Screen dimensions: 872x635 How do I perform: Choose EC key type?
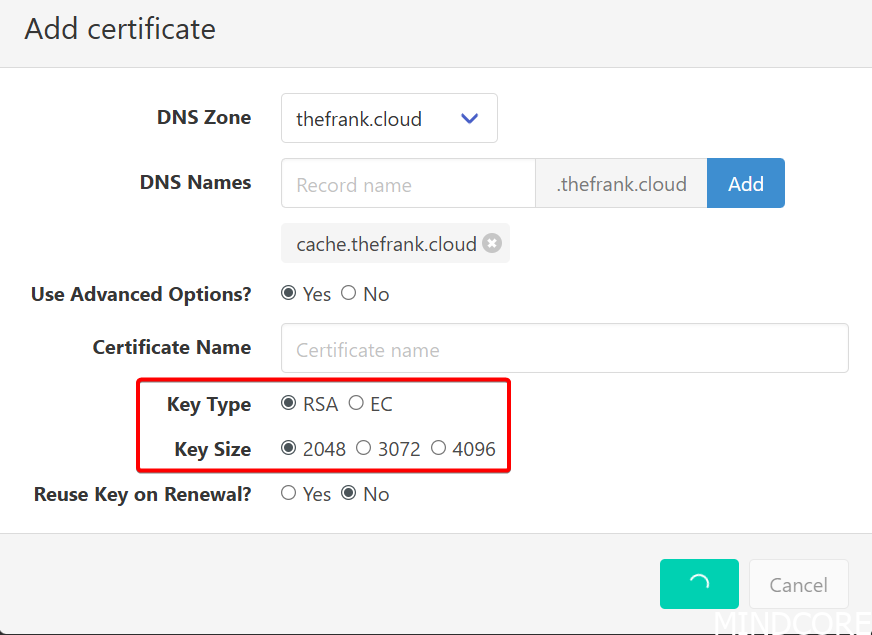click(356, 404)
